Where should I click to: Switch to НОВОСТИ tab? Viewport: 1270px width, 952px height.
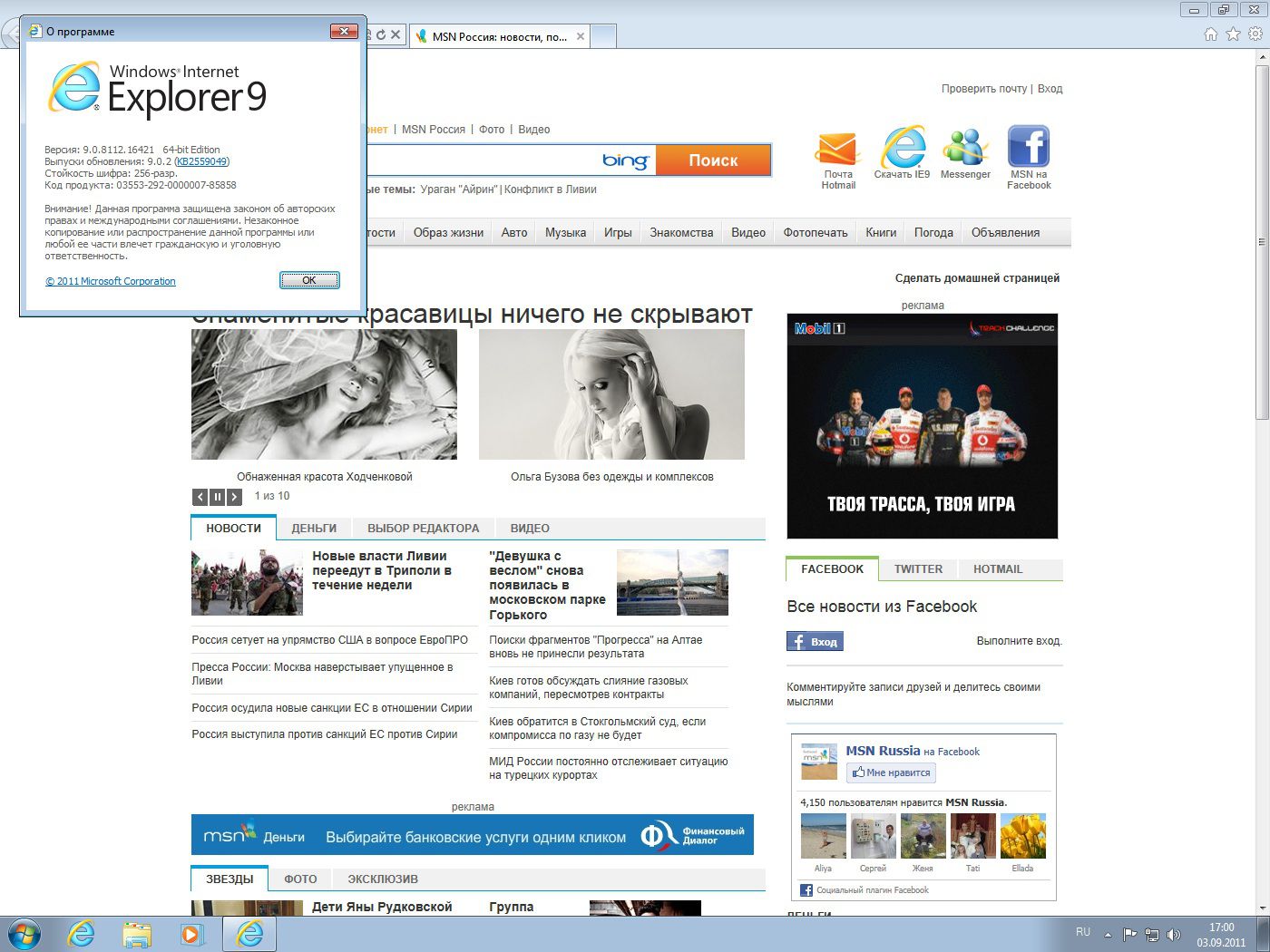tap(233, 528)
